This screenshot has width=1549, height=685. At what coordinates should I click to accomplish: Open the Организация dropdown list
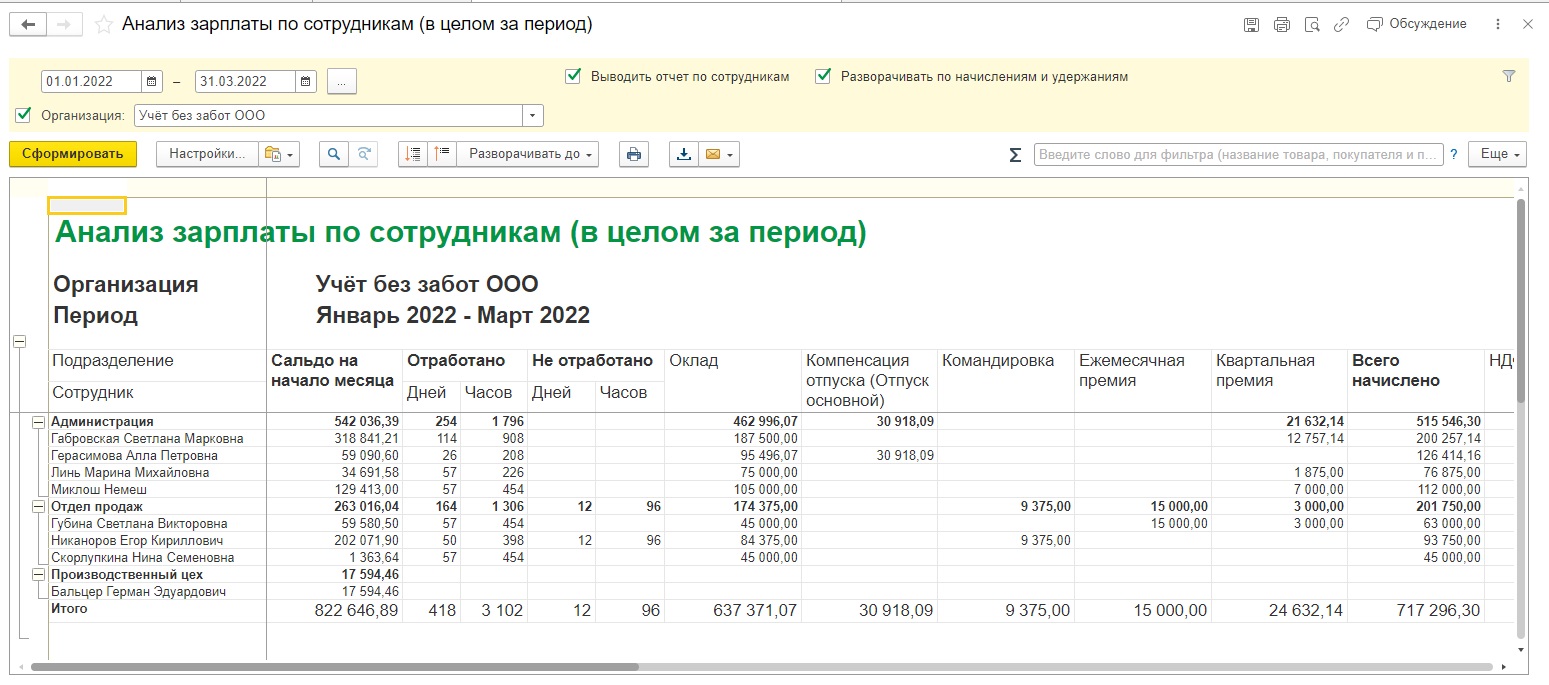tap(534, 115)
